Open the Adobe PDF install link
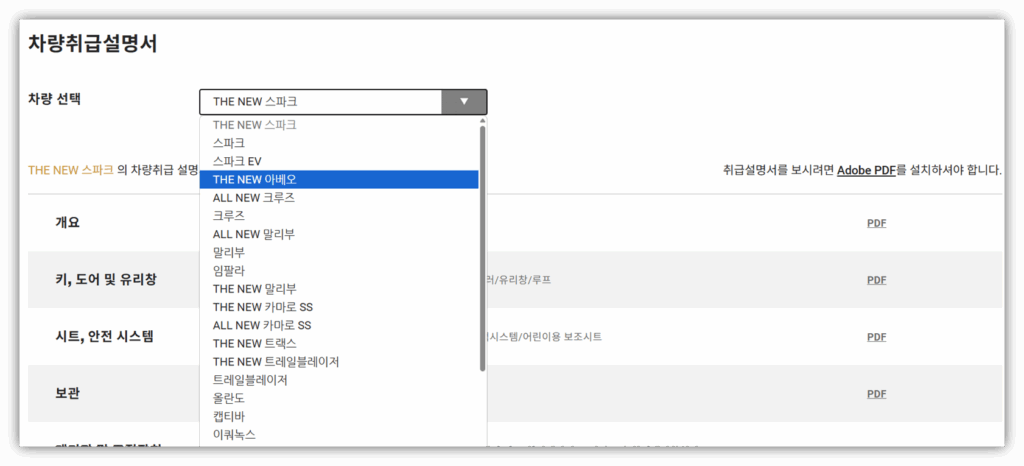1024x466 pixels. (x=866, y=171)
